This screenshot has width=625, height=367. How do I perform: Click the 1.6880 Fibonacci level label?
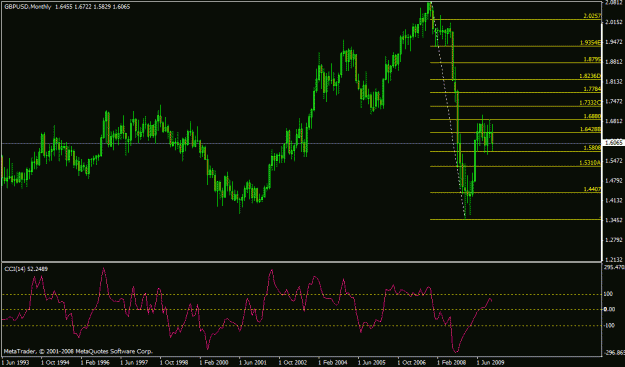[x=592, y=116]
